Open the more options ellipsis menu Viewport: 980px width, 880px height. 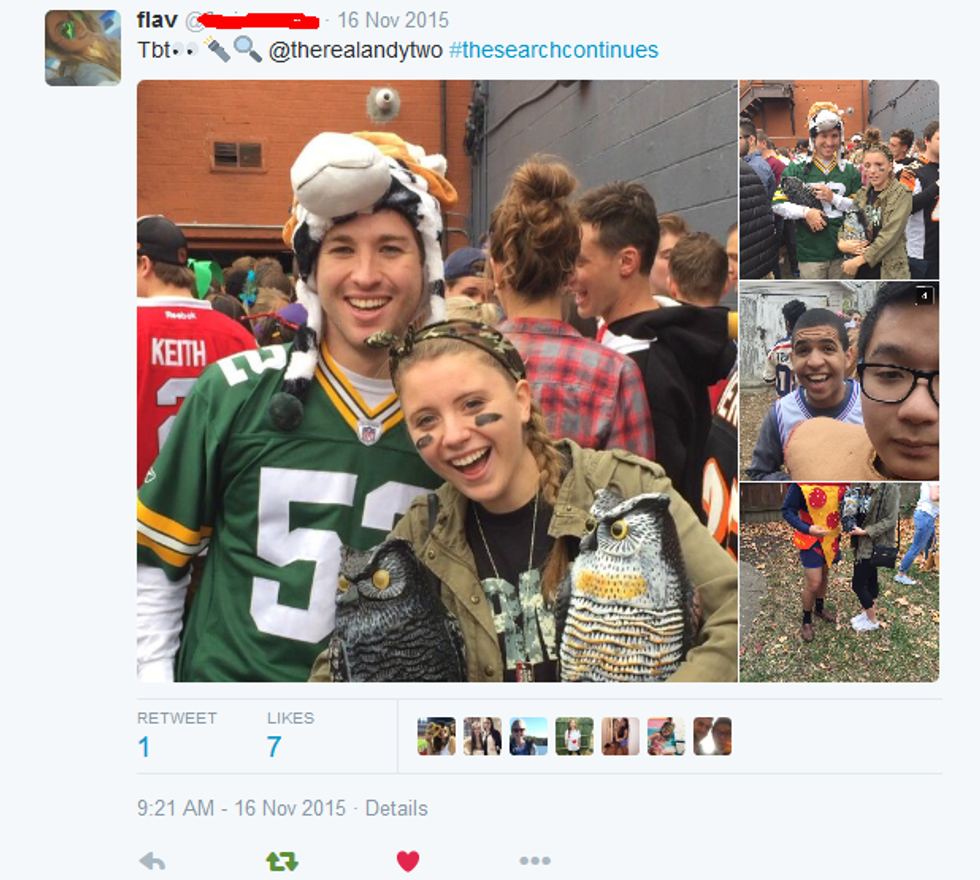point(535,861)
